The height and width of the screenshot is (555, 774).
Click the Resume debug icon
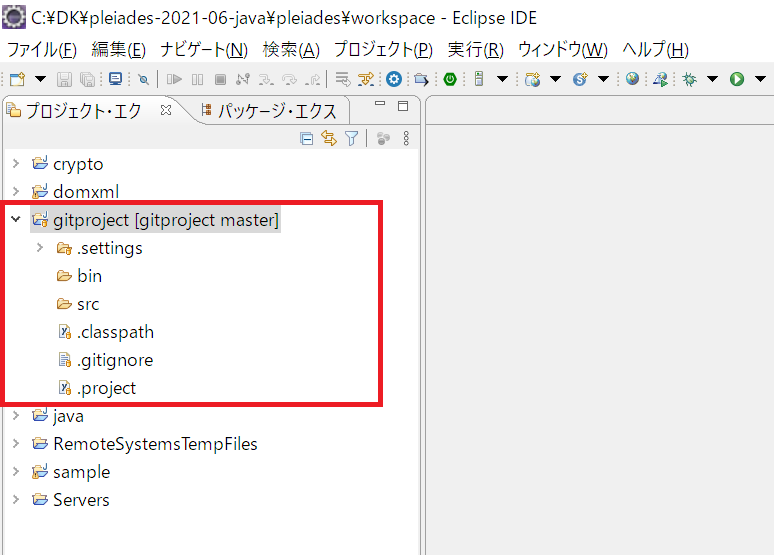click(x=174, y=79)
